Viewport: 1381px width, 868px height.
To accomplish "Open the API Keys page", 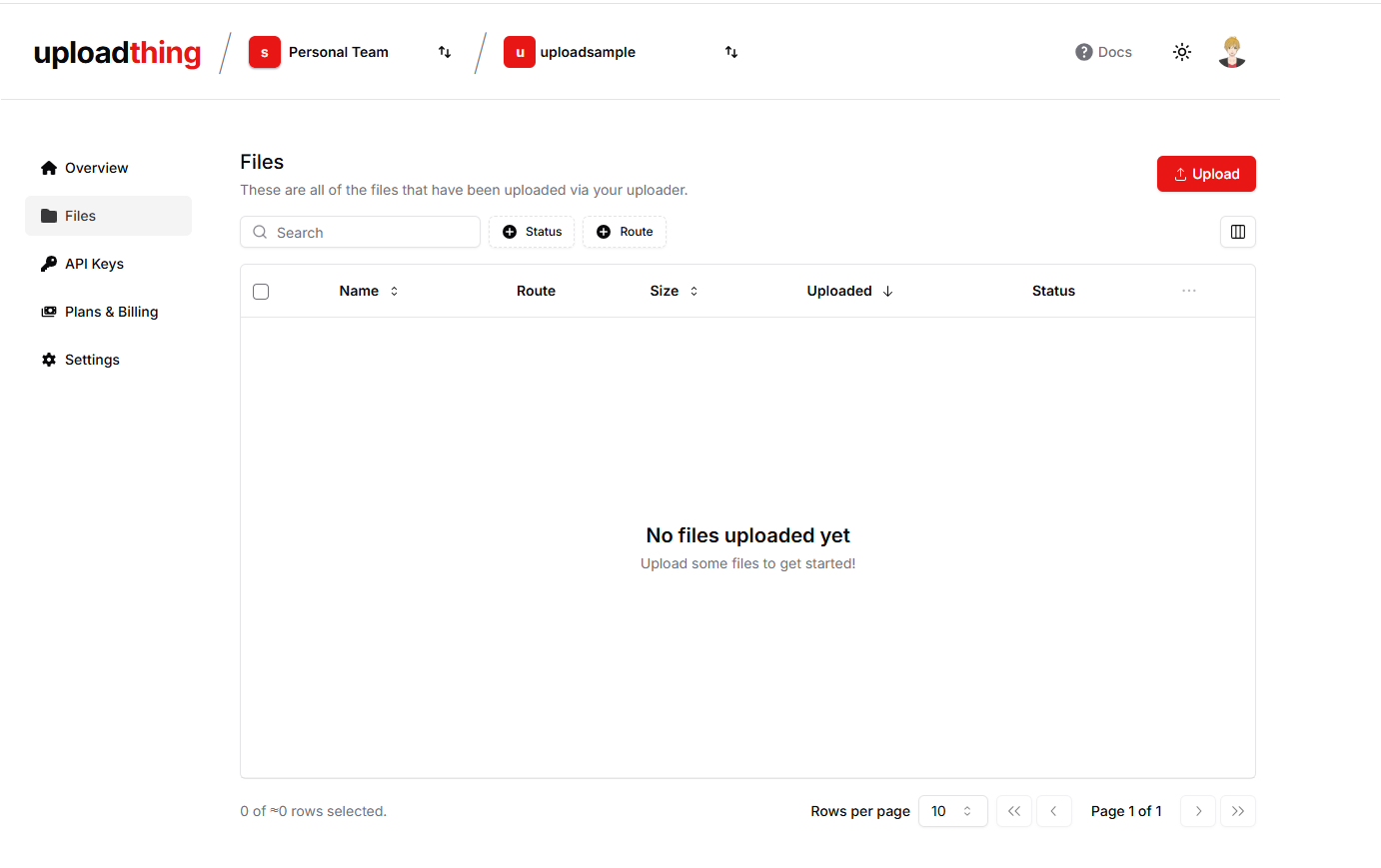I will point(108,264).
